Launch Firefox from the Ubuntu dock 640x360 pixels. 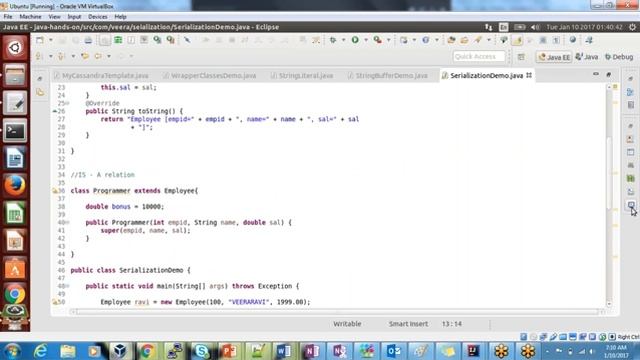(x=15, y=186)
